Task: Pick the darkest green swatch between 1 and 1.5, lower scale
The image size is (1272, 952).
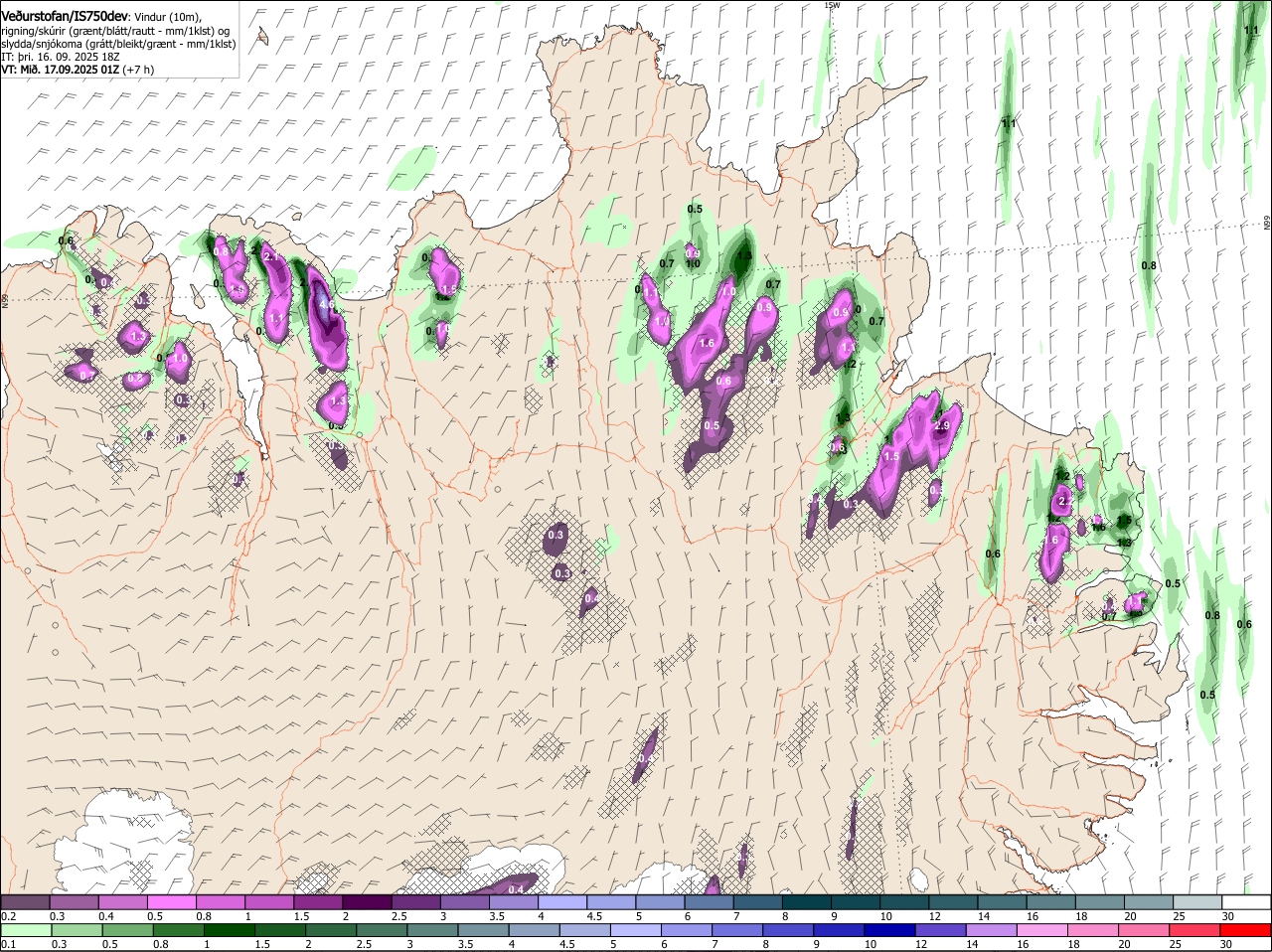Action: click(x=229, y=931)
